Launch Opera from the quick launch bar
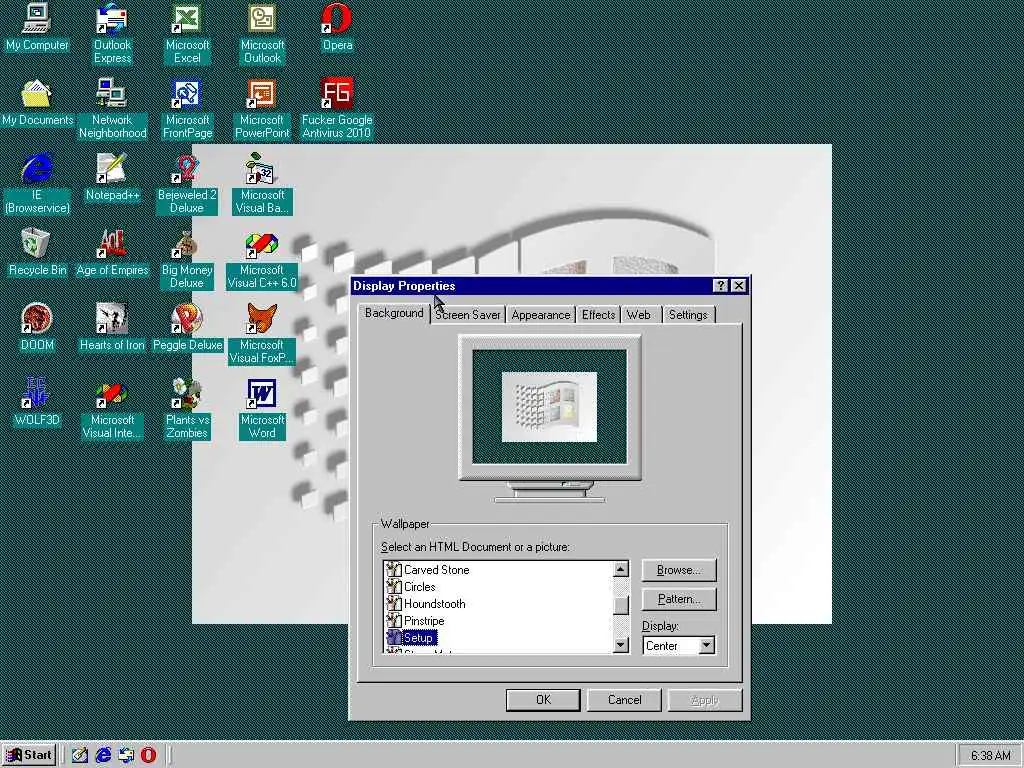 [x=149, y=755]
